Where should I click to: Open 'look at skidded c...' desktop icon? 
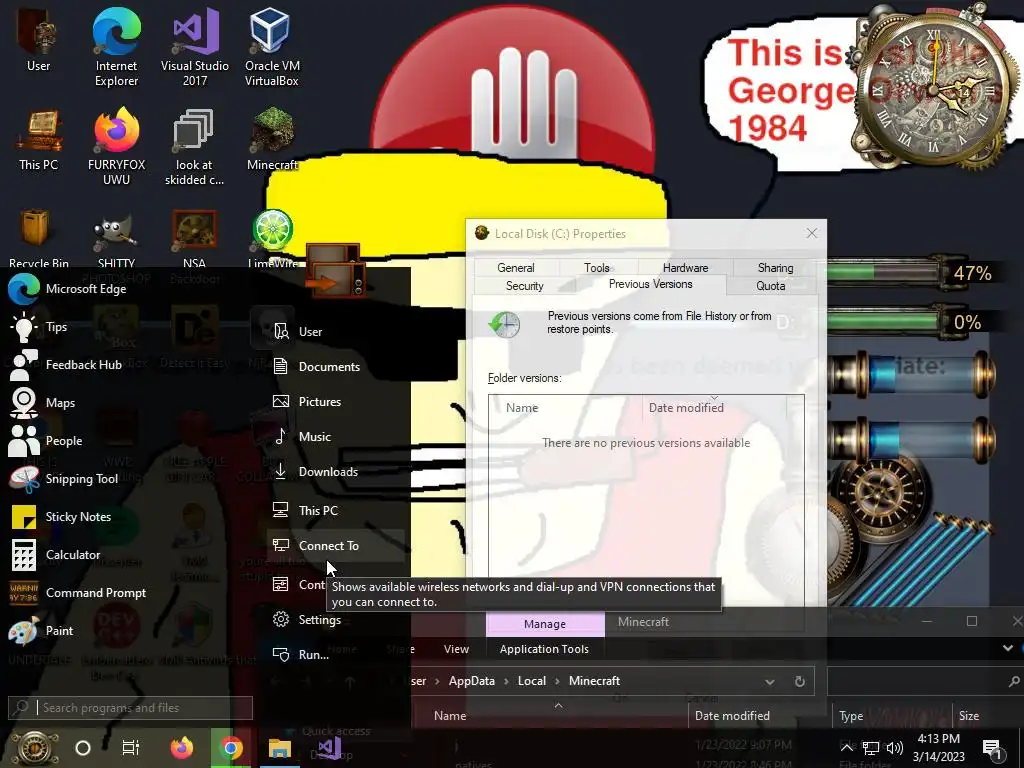point(194,146)
